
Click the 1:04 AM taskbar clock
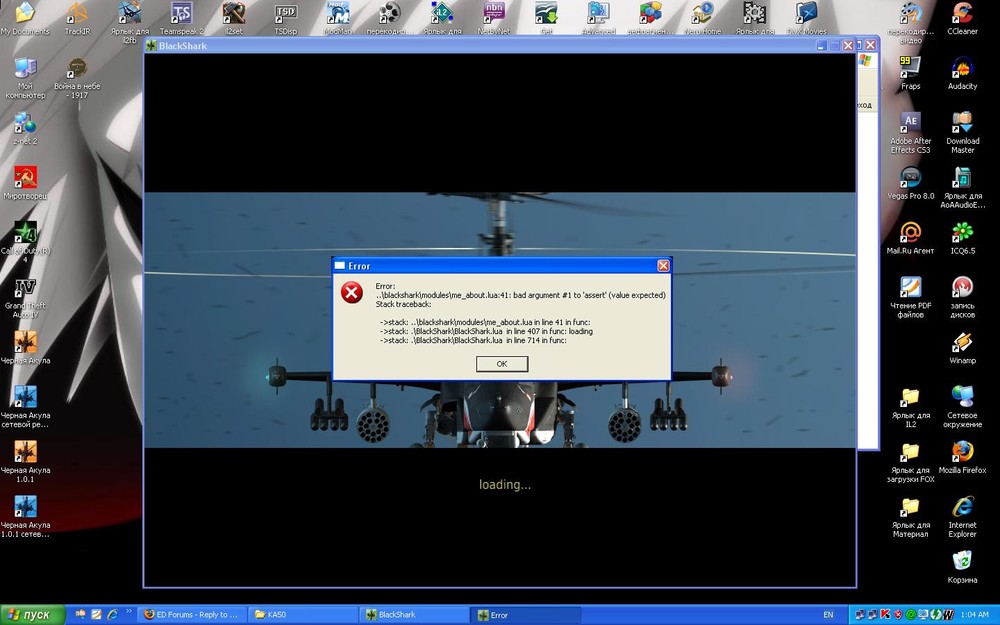(974, 615)
